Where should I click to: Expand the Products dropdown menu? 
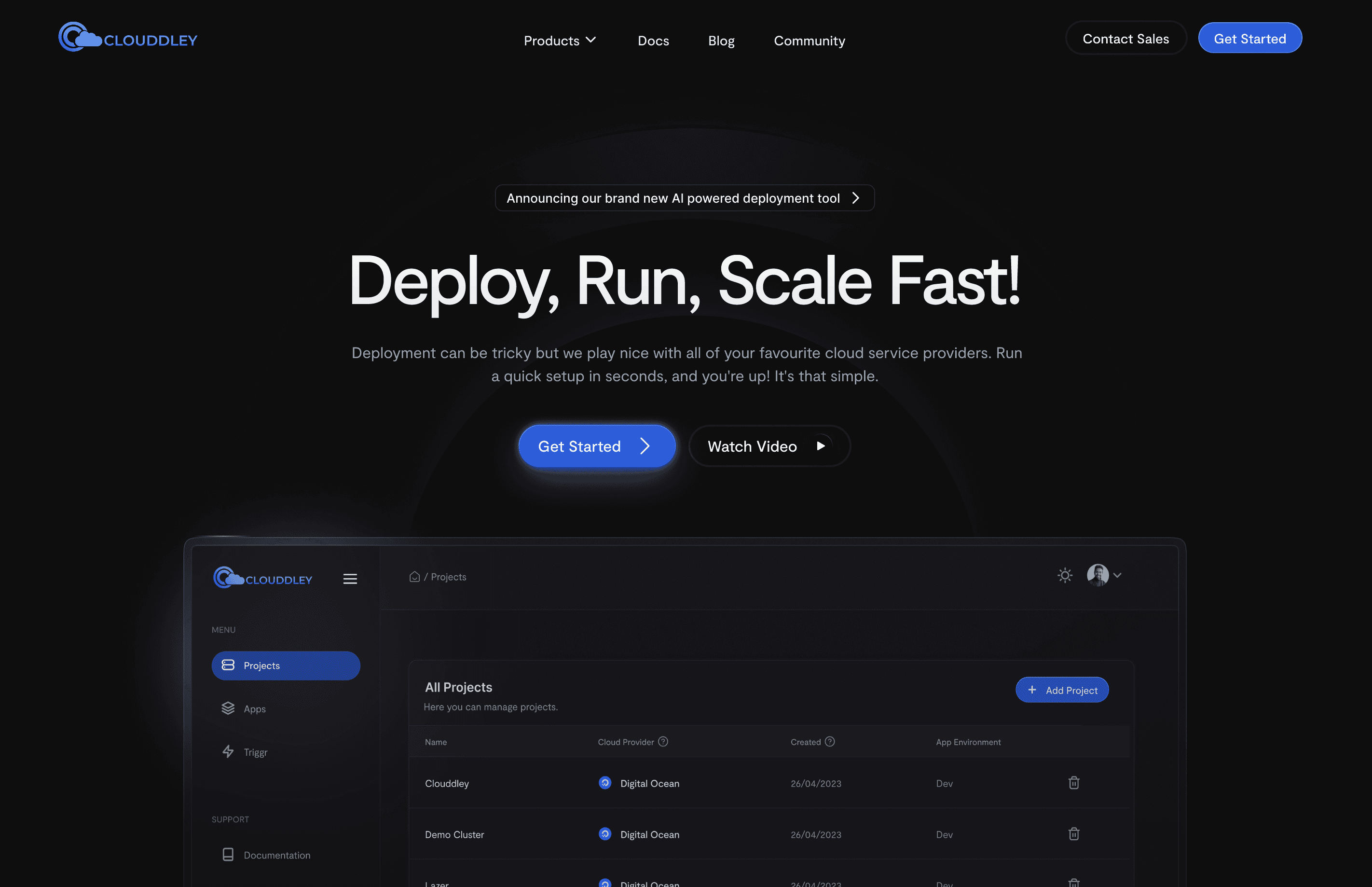coord(559,41)
